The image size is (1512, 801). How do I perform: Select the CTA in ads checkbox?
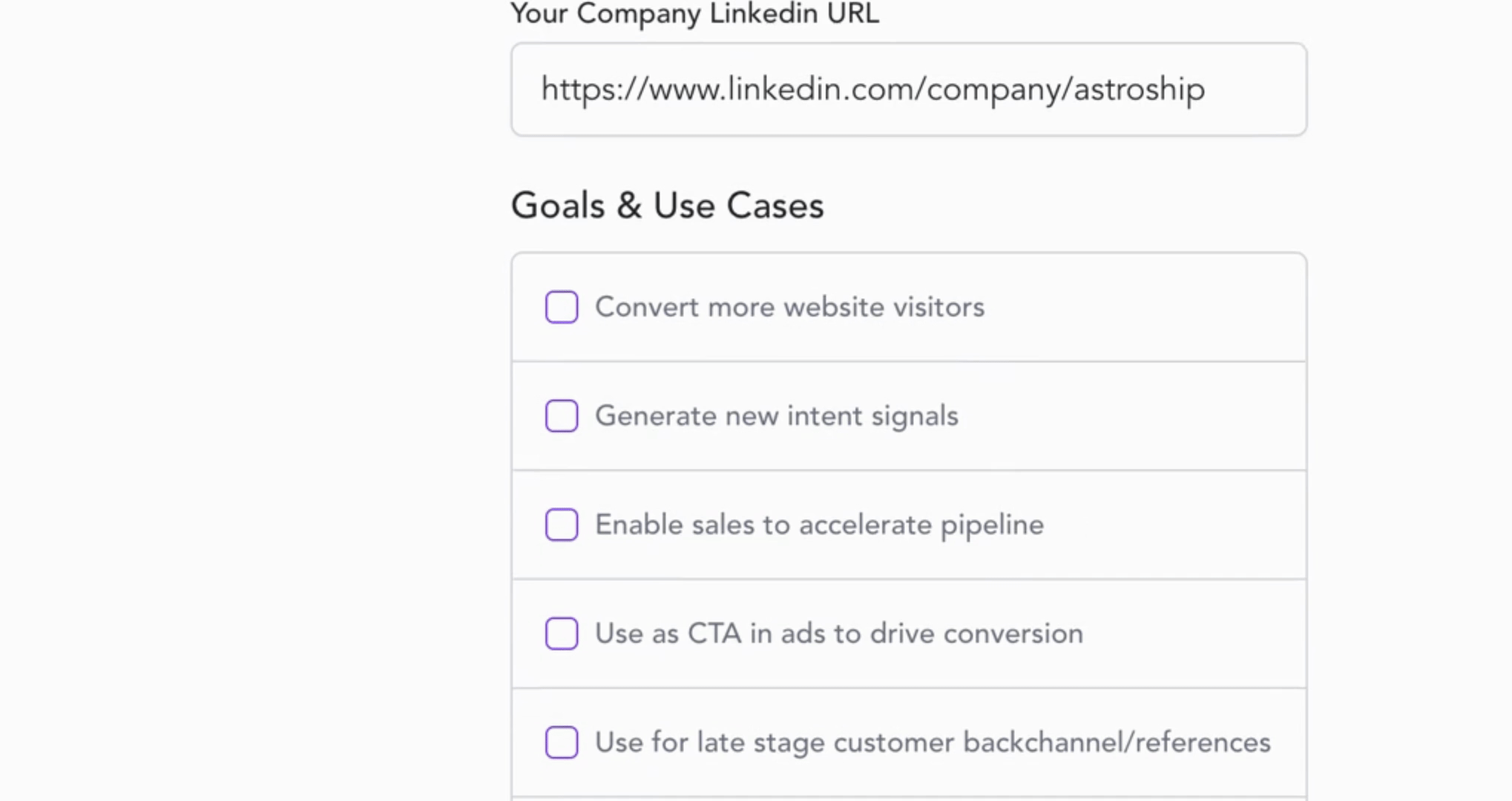[562, 633]
